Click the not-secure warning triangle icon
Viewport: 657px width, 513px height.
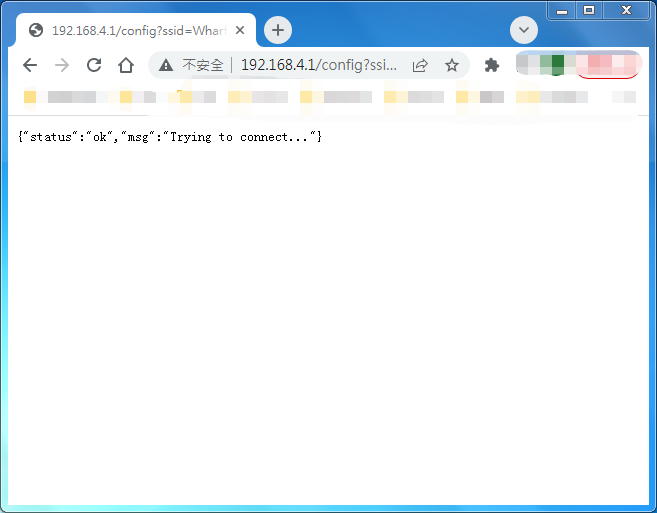pos(166,65)
